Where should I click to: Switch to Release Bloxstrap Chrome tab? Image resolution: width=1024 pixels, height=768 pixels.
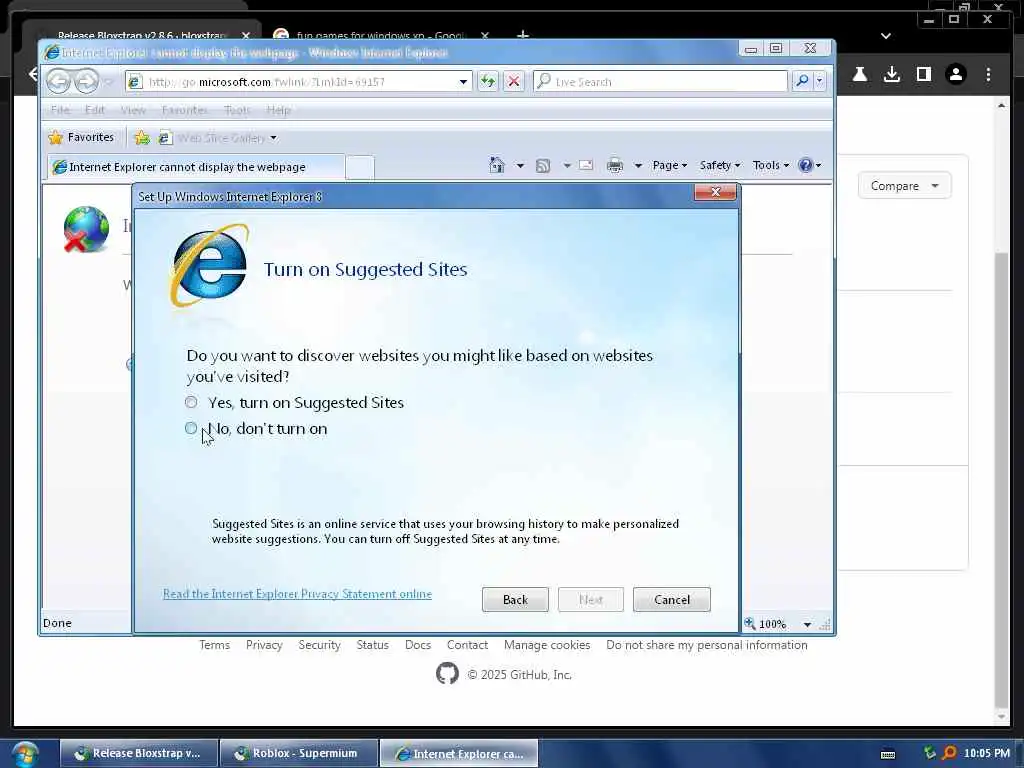(141, 35)
